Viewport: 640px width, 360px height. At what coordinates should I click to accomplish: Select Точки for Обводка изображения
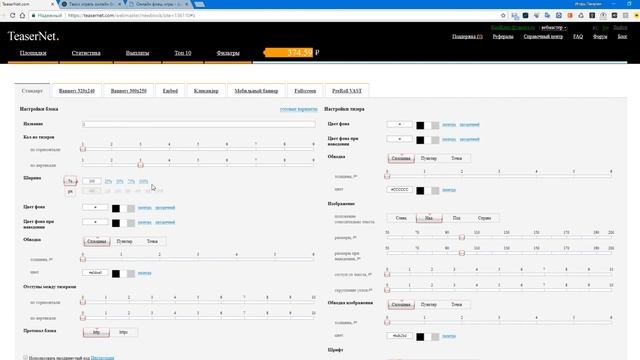coord(456,305)
